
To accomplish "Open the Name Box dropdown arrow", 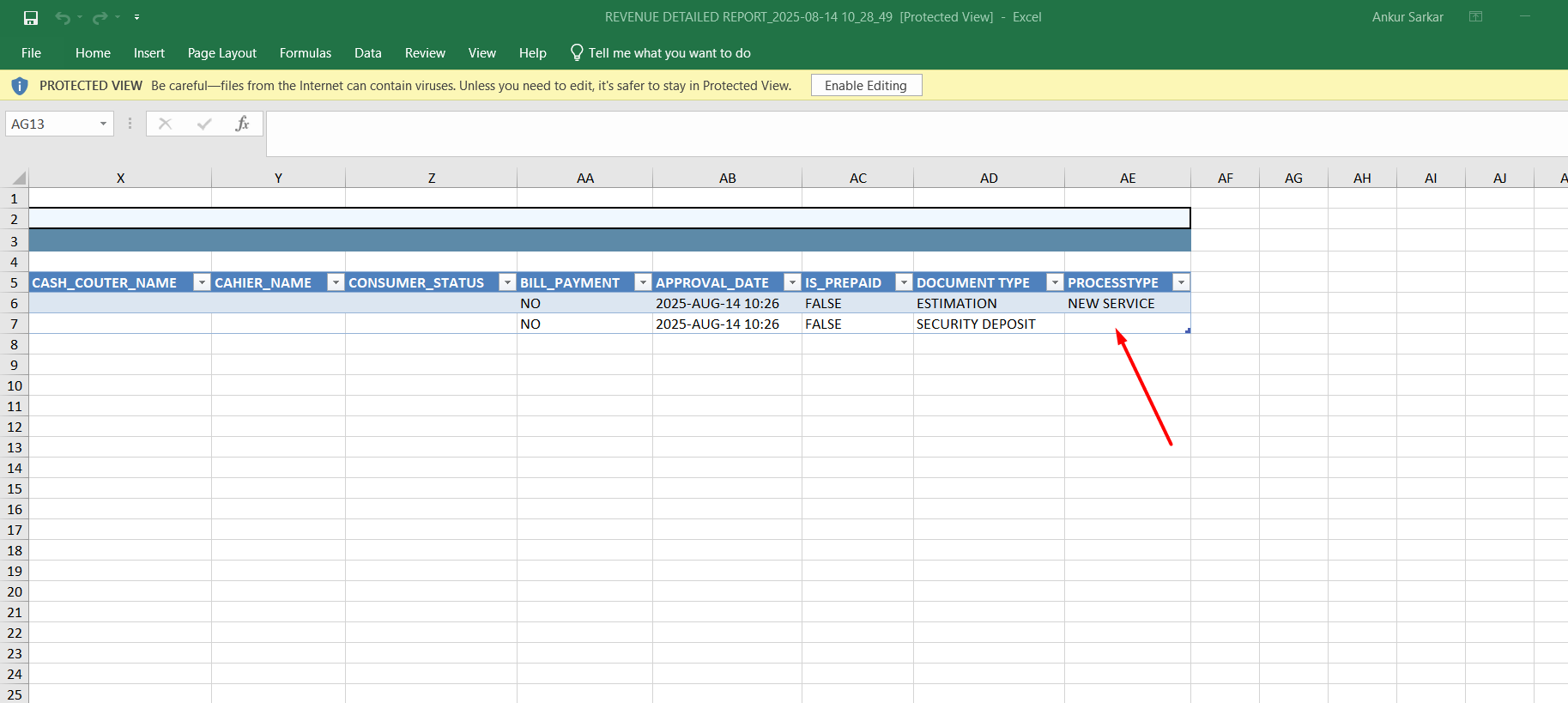I will click(103, 124).
